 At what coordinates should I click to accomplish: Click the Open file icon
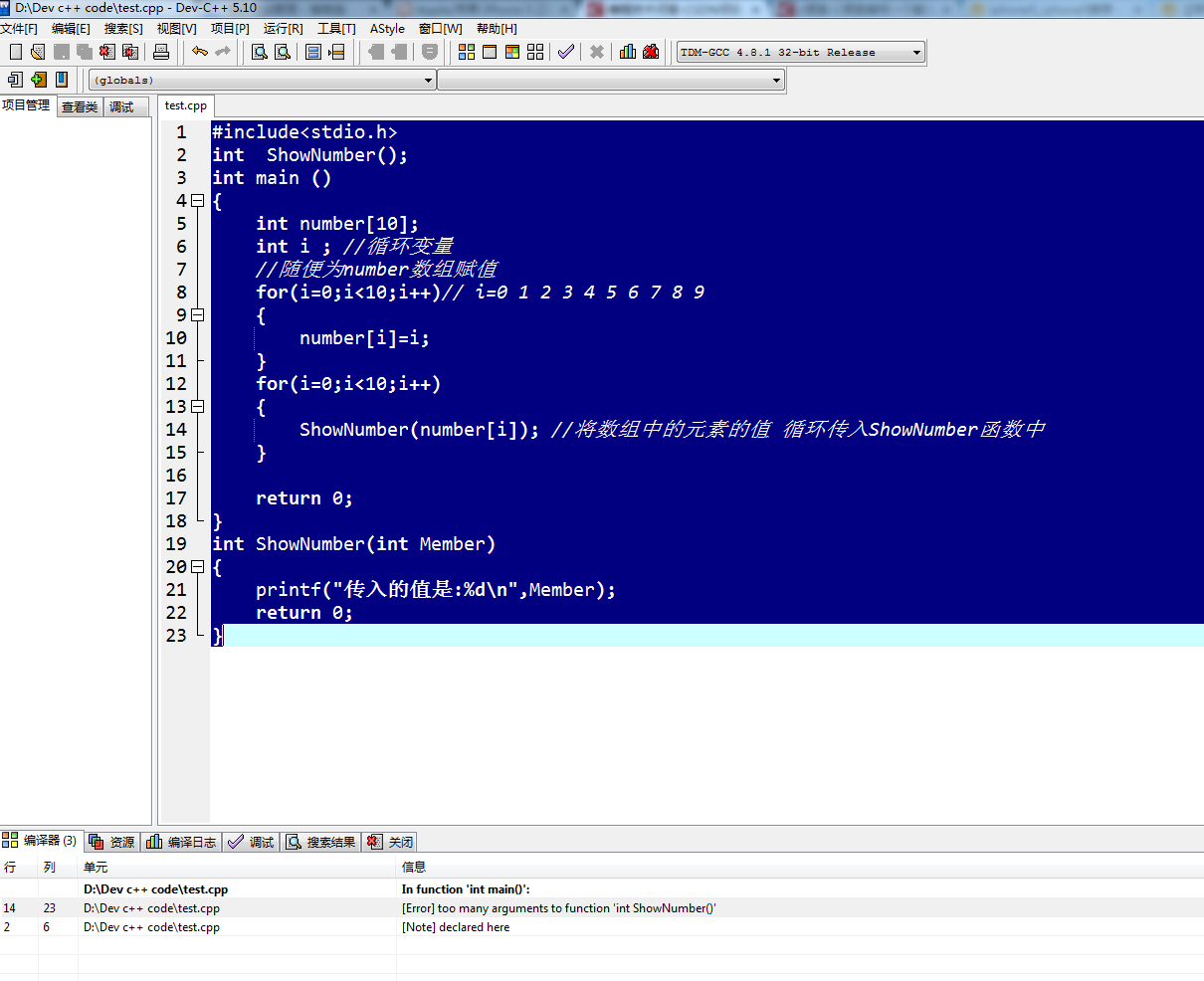point(38,52)
